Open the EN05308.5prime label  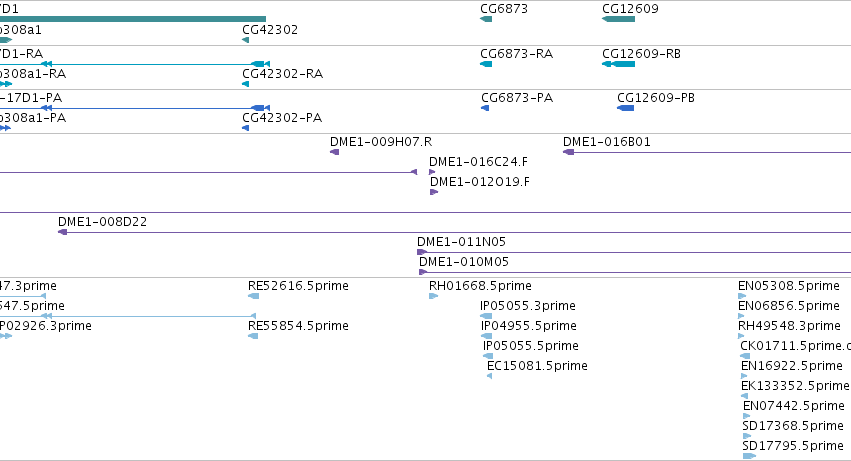789,286
